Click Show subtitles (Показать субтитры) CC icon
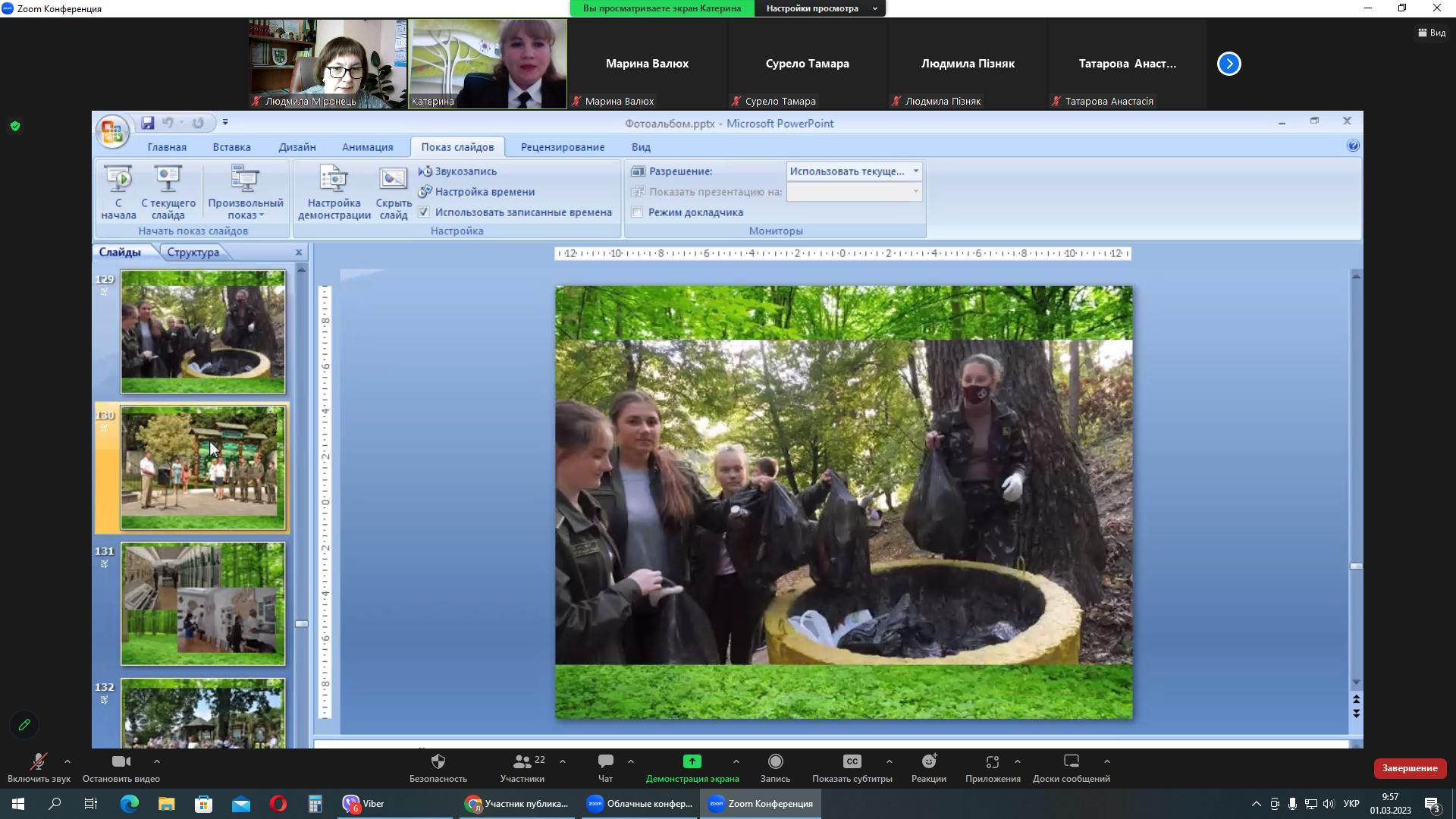 (852, 761)
